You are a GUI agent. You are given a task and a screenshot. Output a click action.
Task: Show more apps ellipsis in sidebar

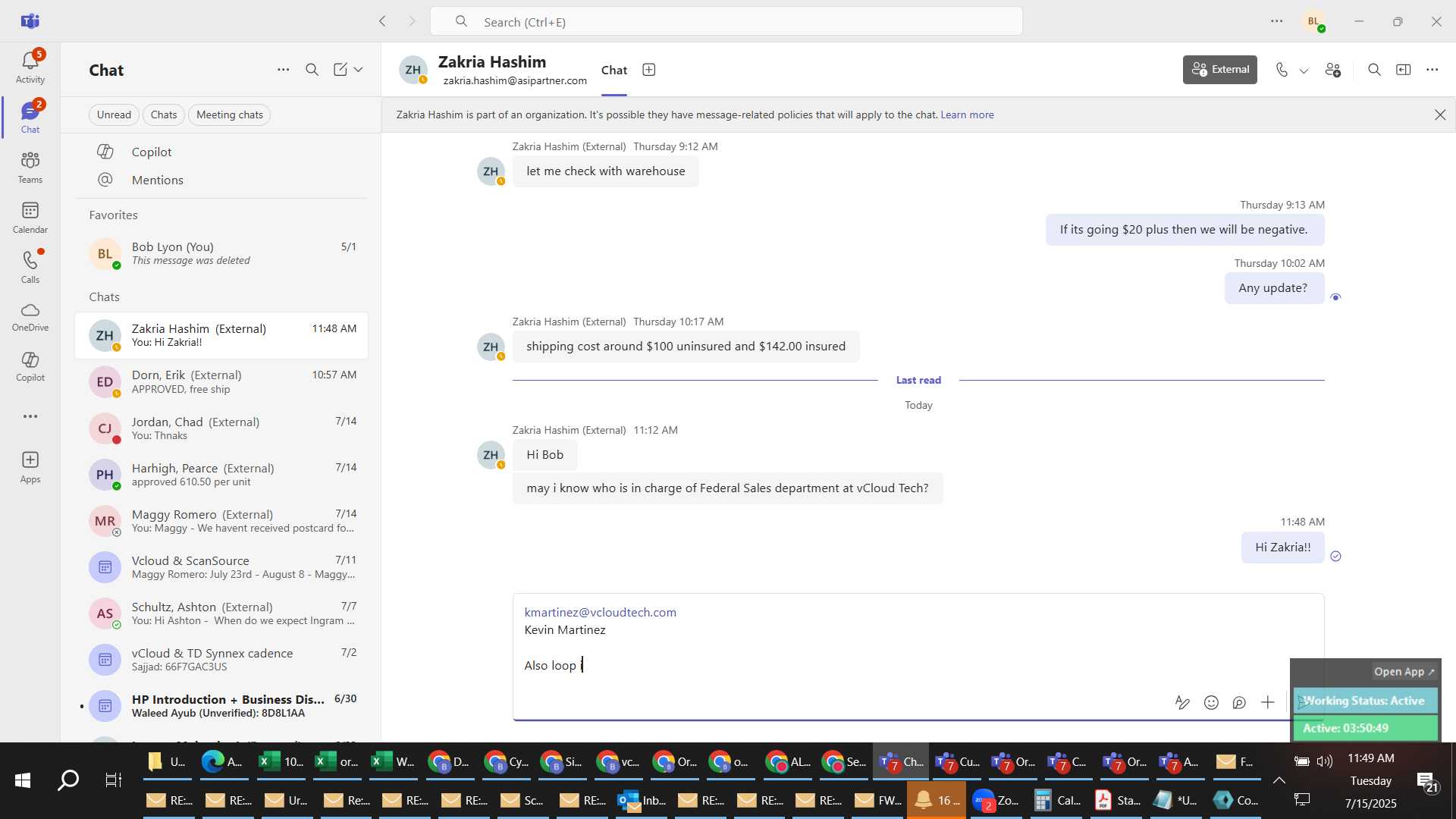pos(30,416)
